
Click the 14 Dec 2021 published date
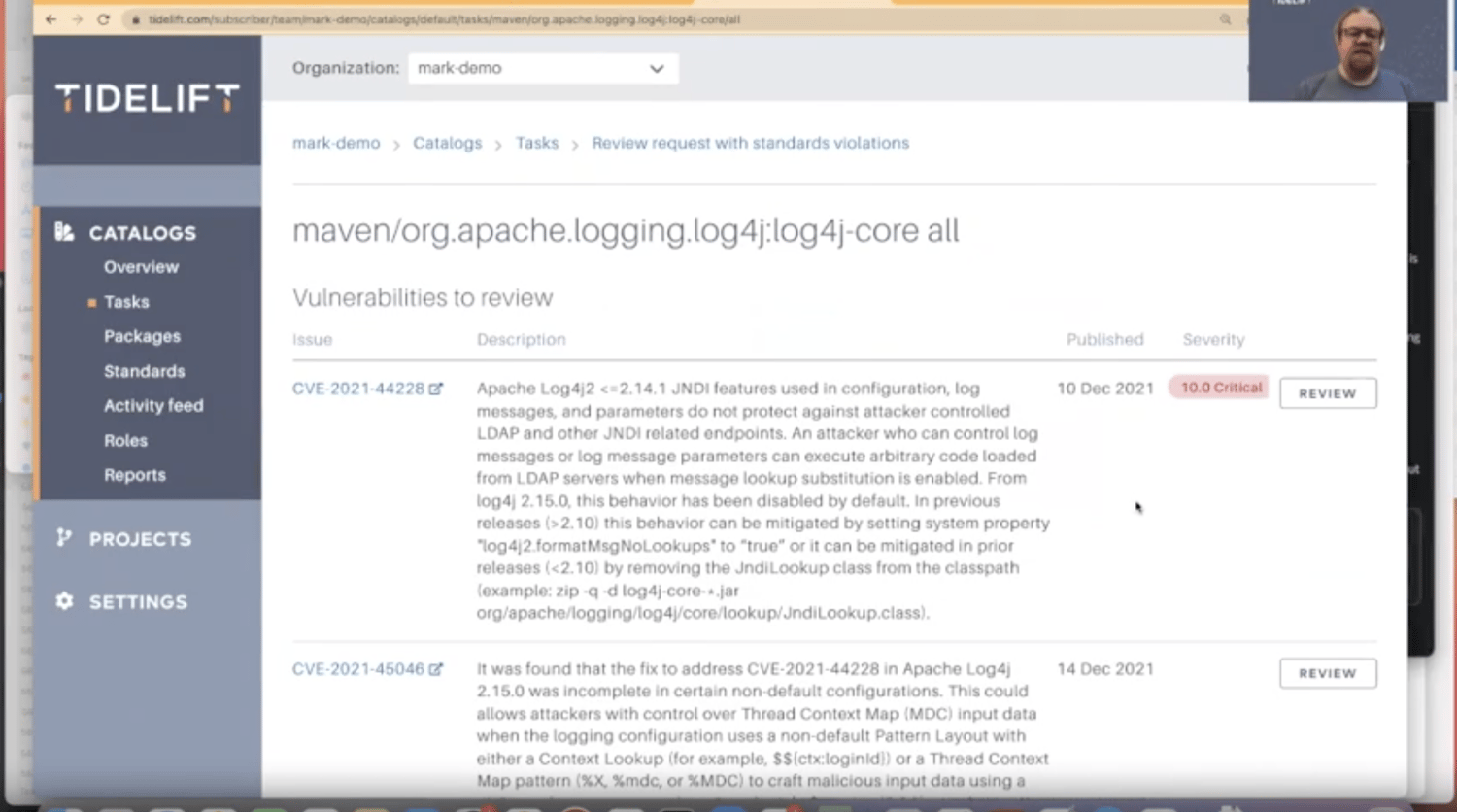click(x=1105, y=669)
